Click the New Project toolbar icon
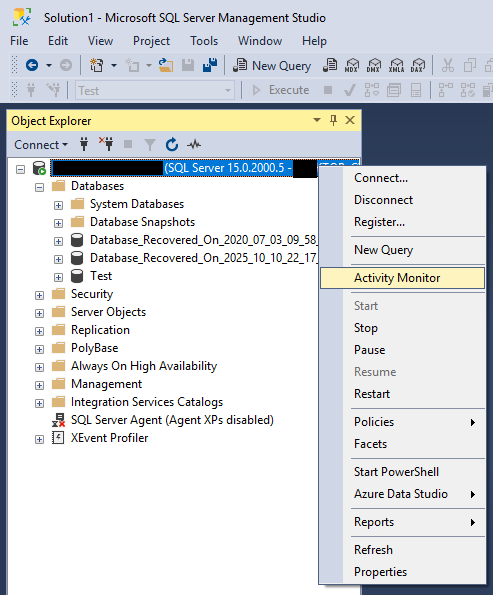493x595 pixels. 96,65
